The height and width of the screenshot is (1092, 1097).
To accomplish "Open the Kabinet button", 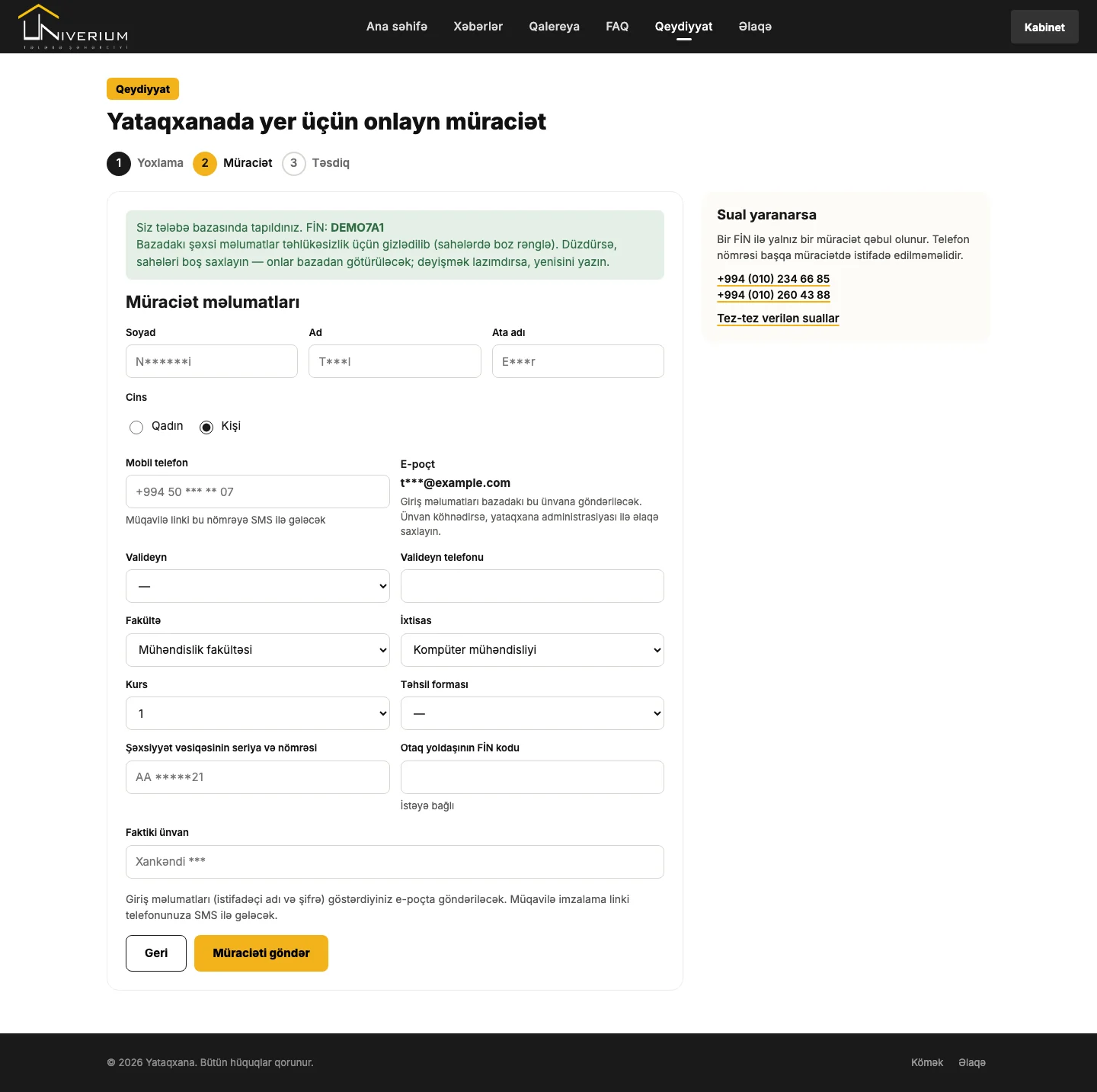I will click(x=1044, y=27).
